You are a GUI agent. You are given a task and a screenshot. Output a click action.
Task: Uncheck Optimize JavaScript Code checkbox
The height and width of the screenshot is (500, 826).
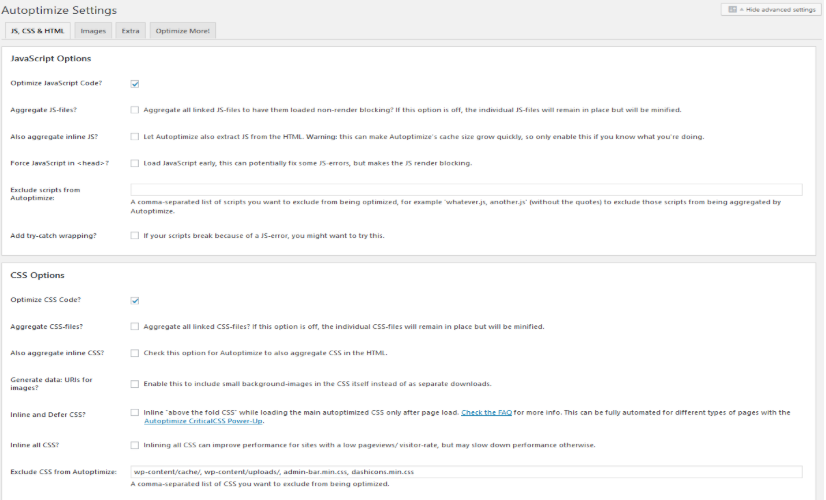pyautogui.click(x=135, y=83)
